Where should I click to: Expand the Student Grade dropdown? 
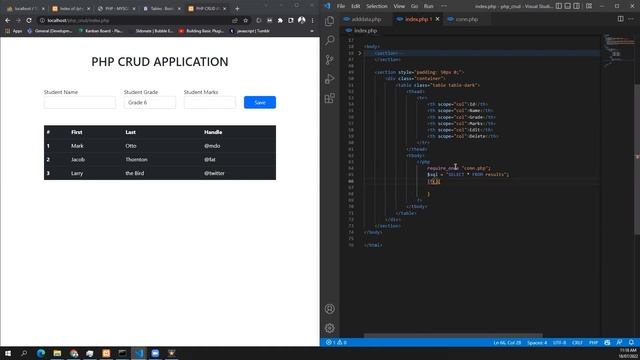tap(150, 102)
